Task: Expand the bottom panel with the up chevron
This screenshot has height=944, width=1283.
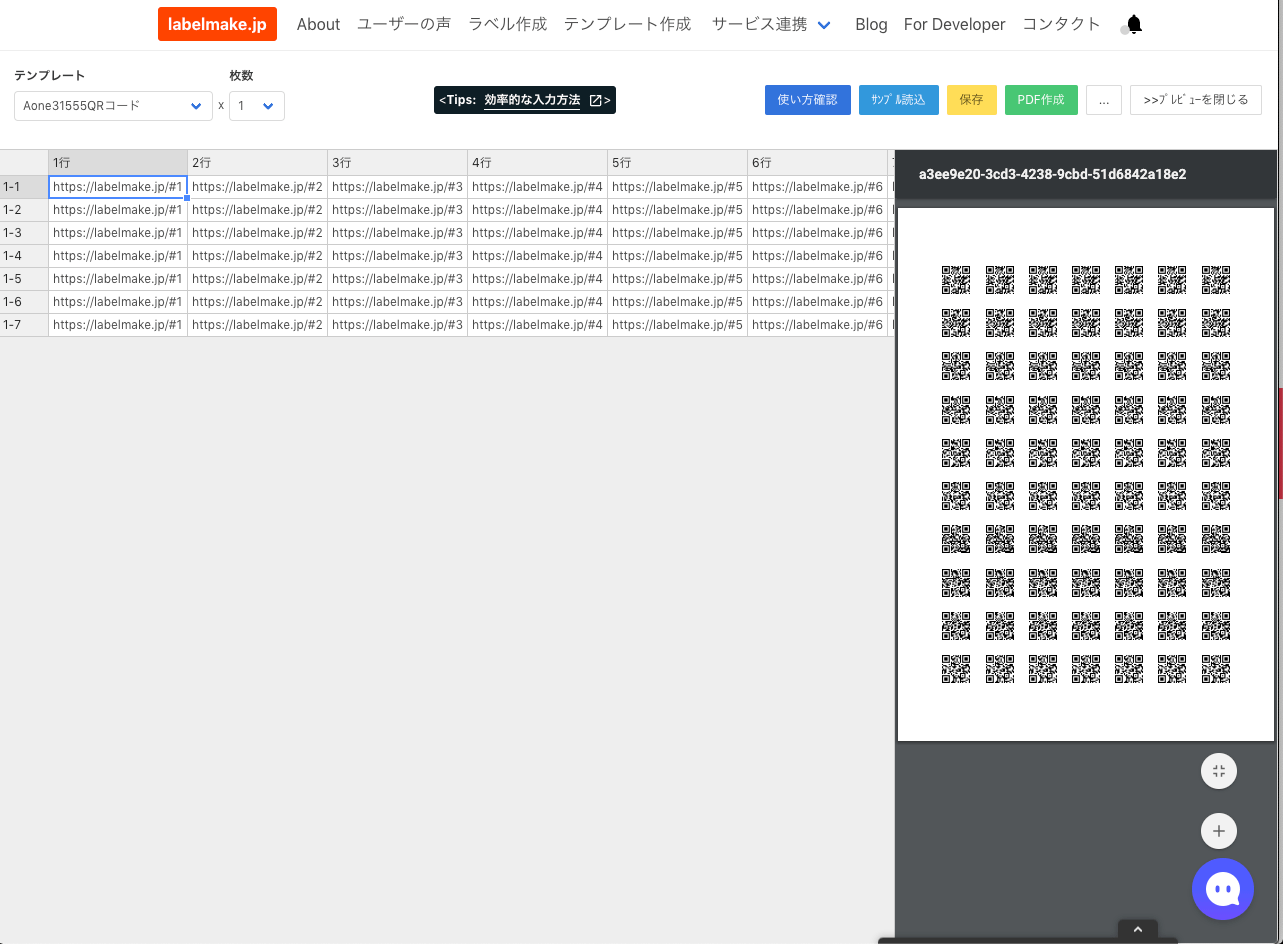Action: [1137, 929]
